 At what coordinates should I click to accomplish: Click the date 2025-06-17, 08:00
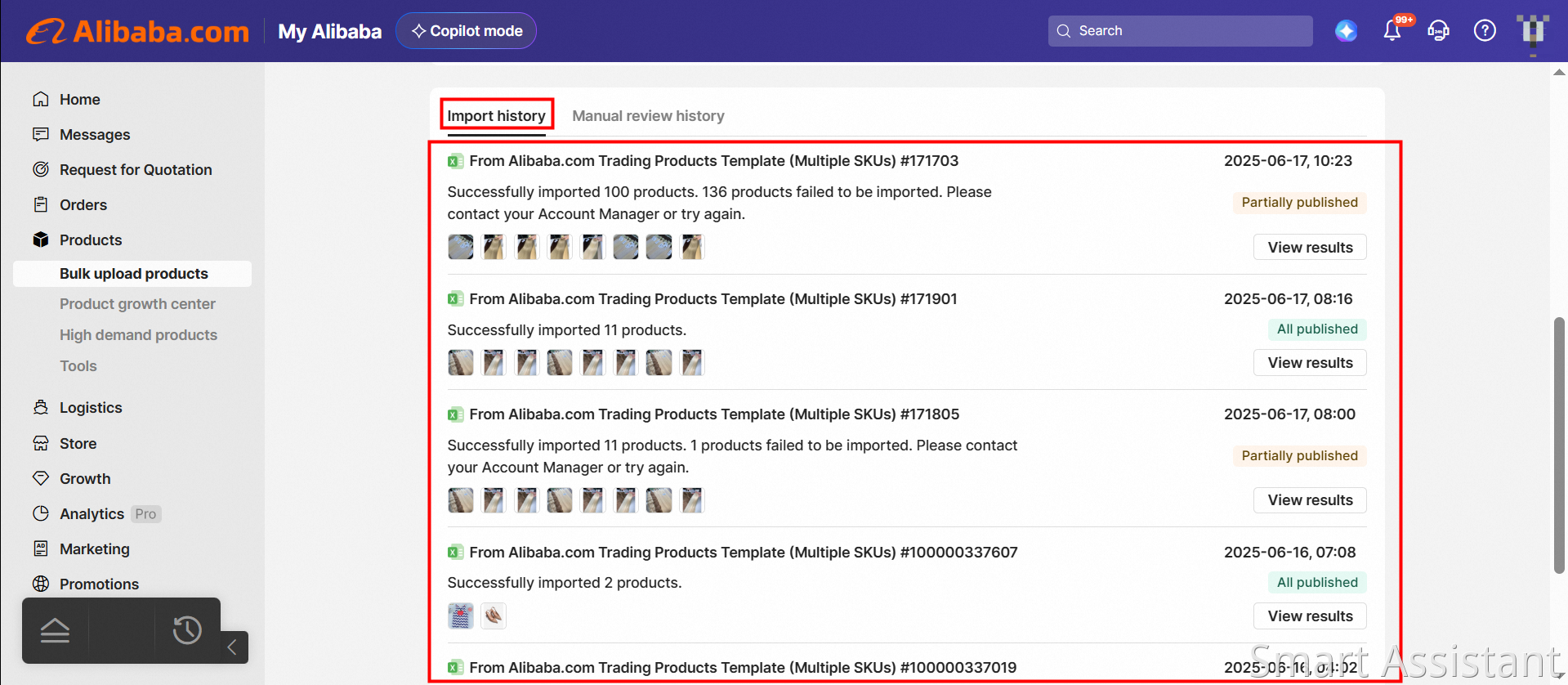click(x=1289, y=414)
